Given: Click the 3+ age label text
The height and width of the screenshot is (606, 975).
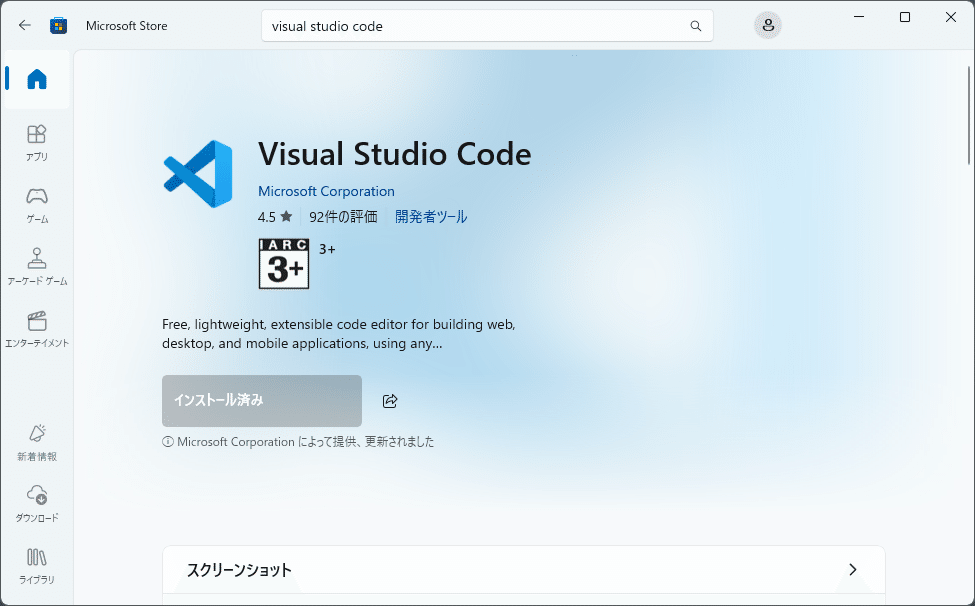Looking at the screenshot, I should point(327,249).
